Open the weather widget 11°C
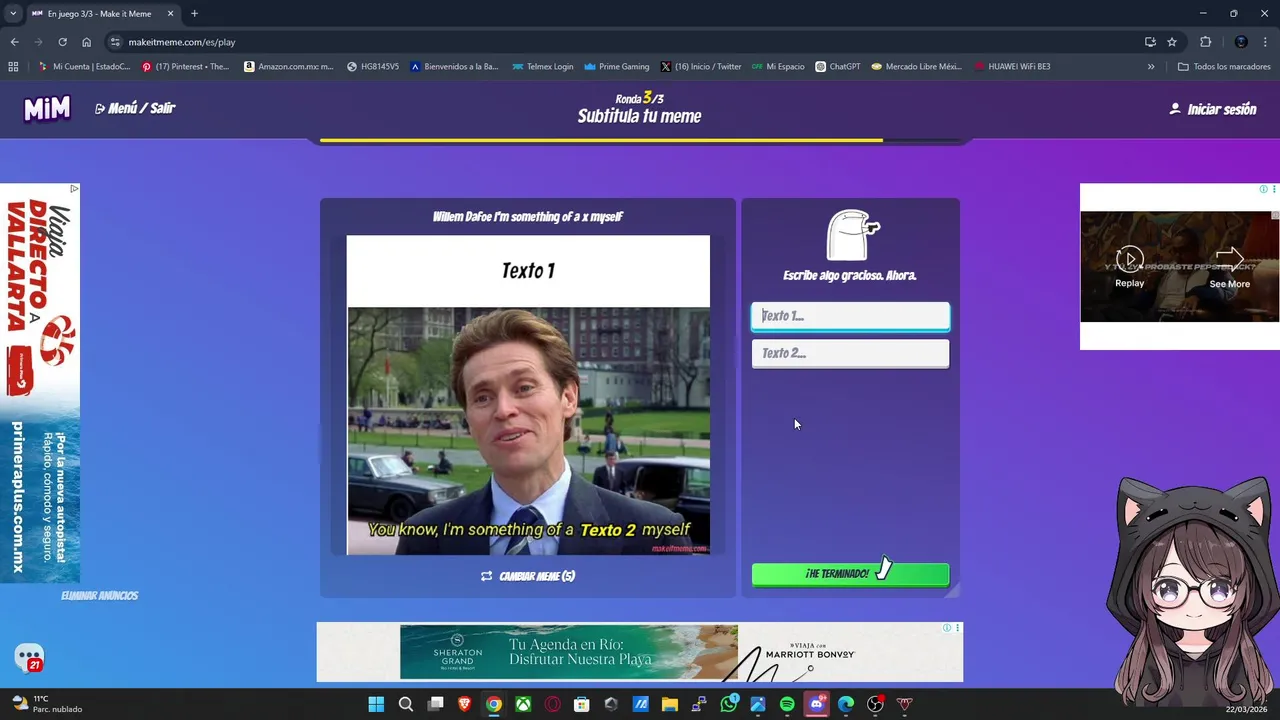Viewport: 1280px width, 720px height. (x=48, y=704)
